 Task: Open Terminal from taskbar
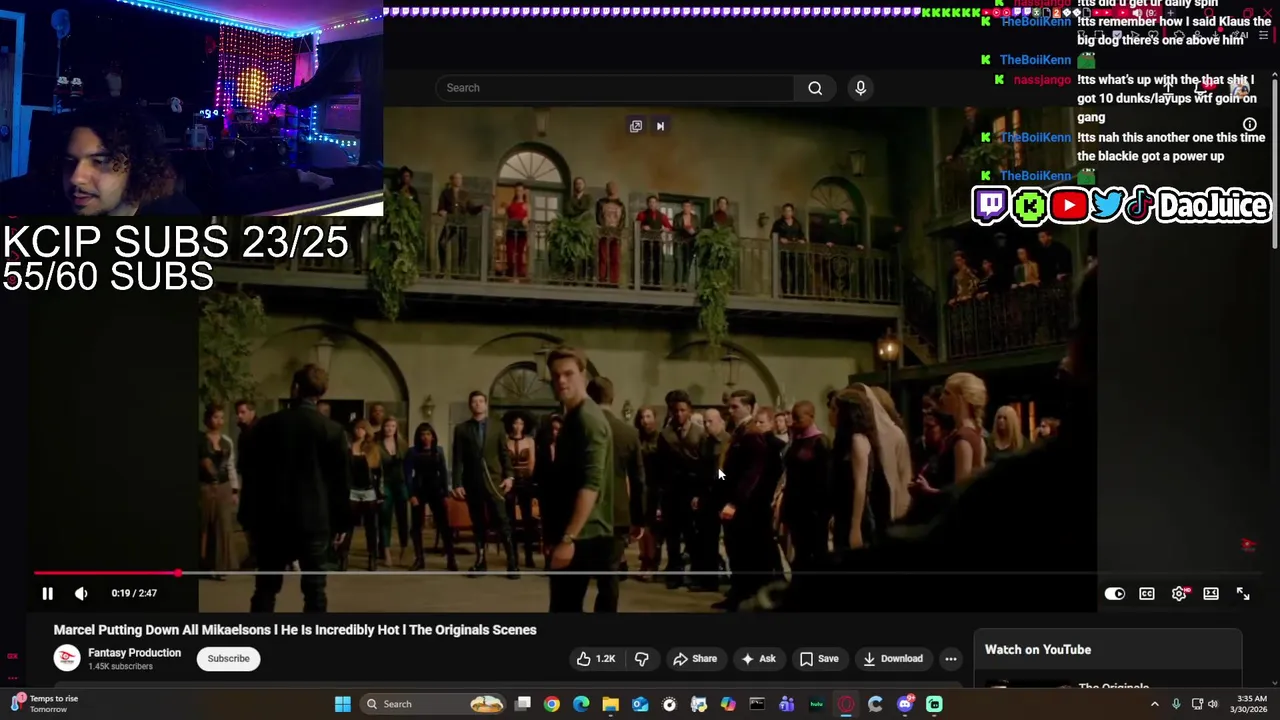click(x=757, y=704)
